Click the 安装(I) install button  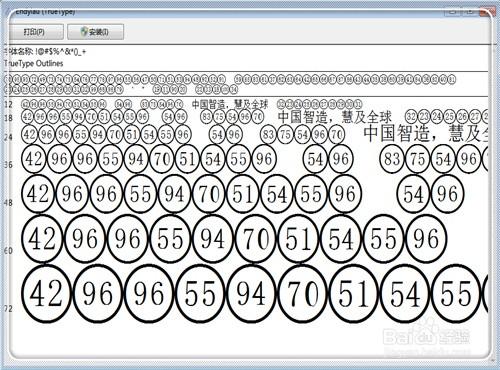pyautogui.click(x=95, y=32)
